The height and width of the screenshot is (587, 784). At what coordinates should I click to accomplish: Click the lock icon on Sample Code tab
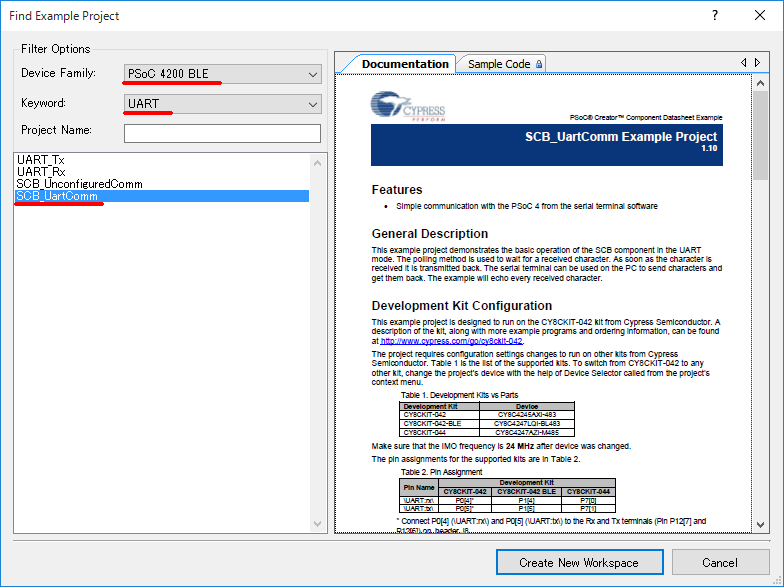539,64
